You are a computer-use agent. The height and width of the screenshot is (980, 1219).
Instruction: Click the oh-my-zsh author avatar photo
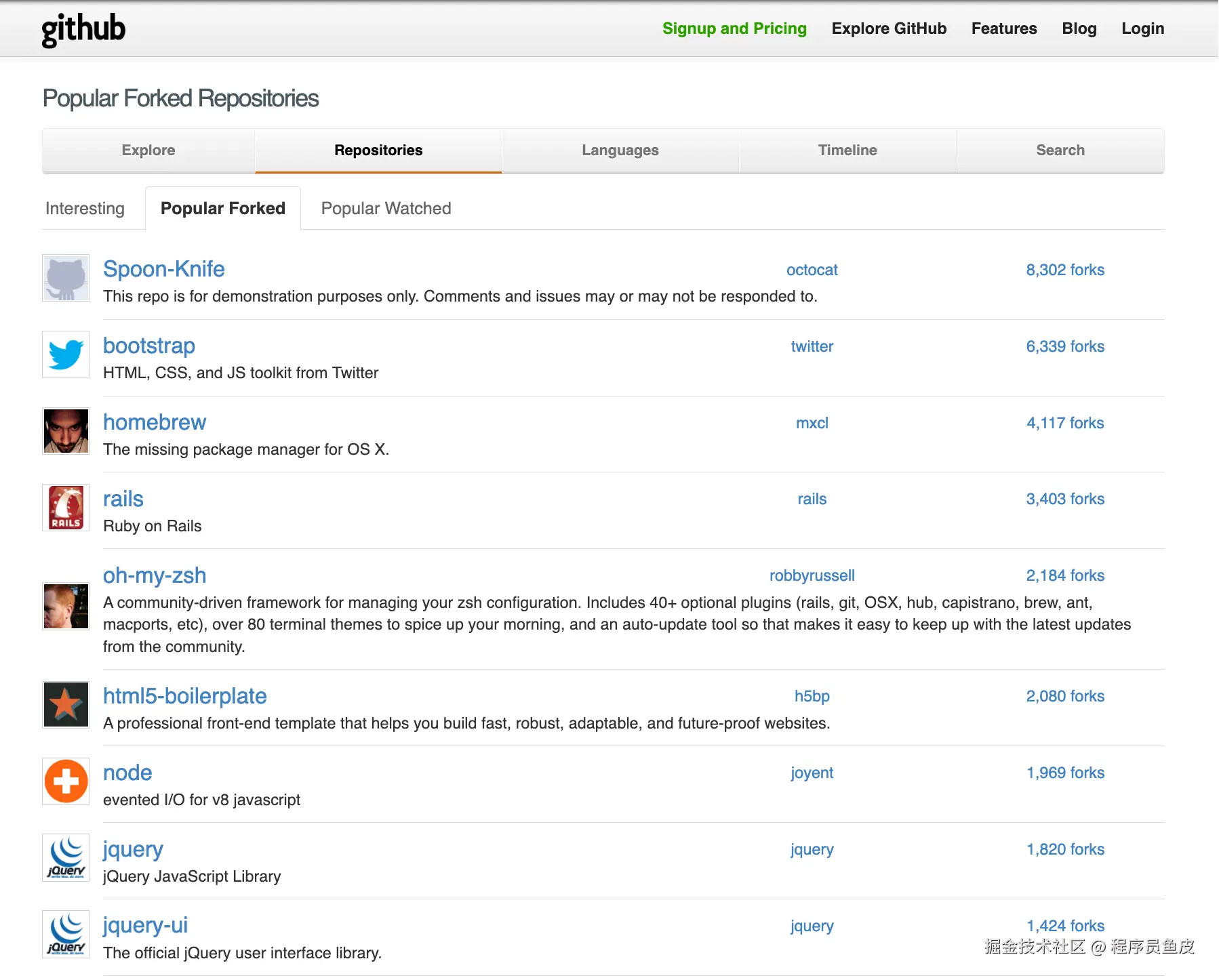click(x=66, y=606)
